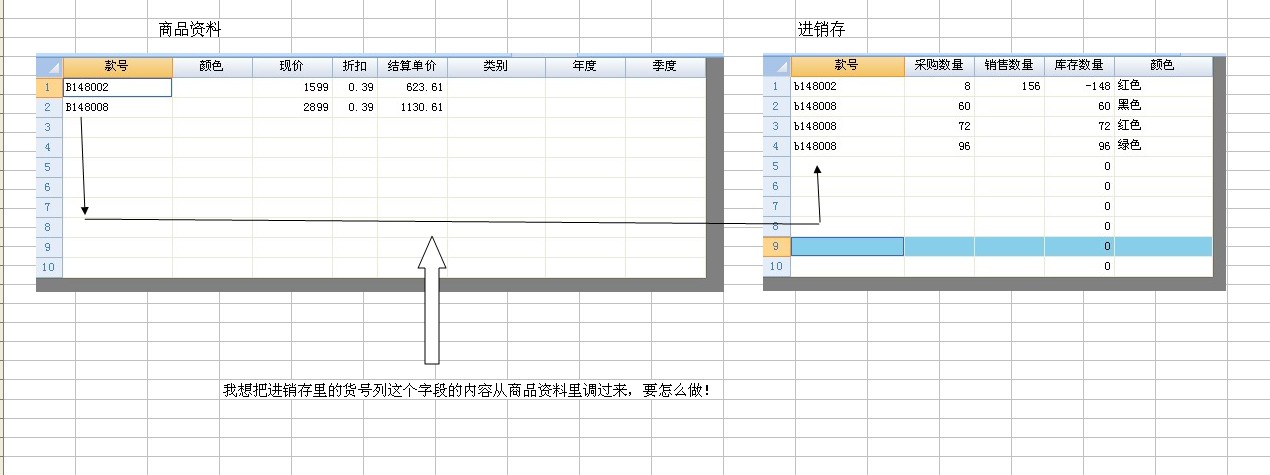Click select-all corner of 商品资料 table
Image resolution: width=1270 pixels, height=475 pixels.
[49, 67]
